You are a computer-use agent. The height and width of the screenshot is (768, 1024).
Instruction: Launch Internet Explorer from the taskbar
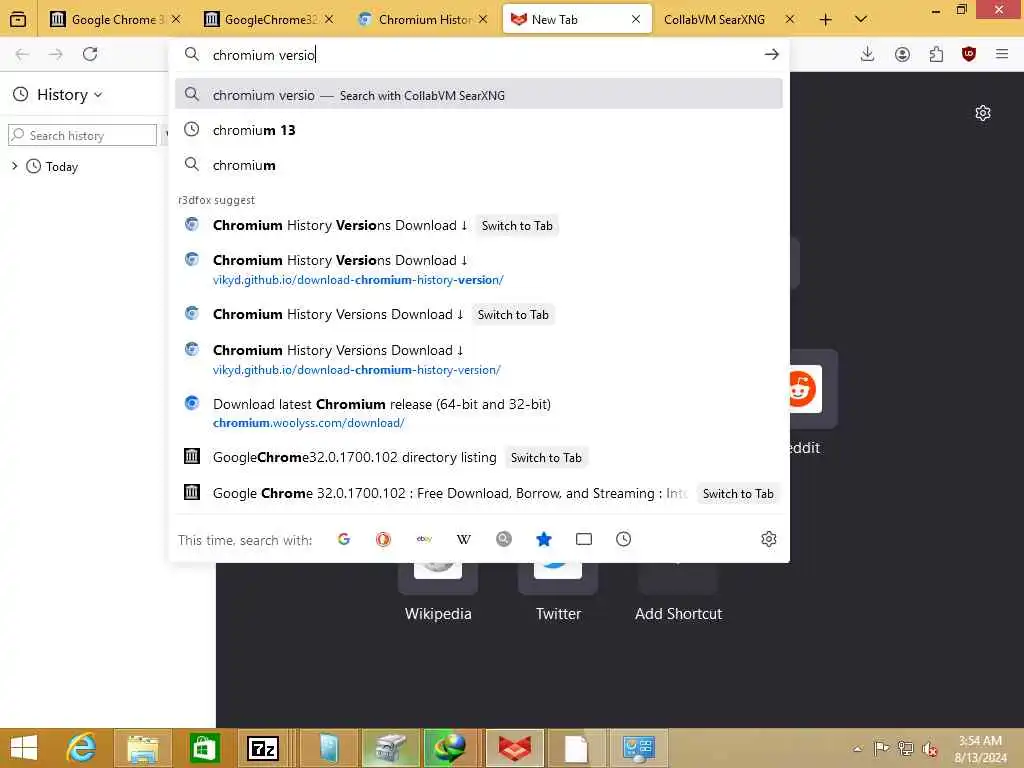pyautogui.click(x=82, y=748)
